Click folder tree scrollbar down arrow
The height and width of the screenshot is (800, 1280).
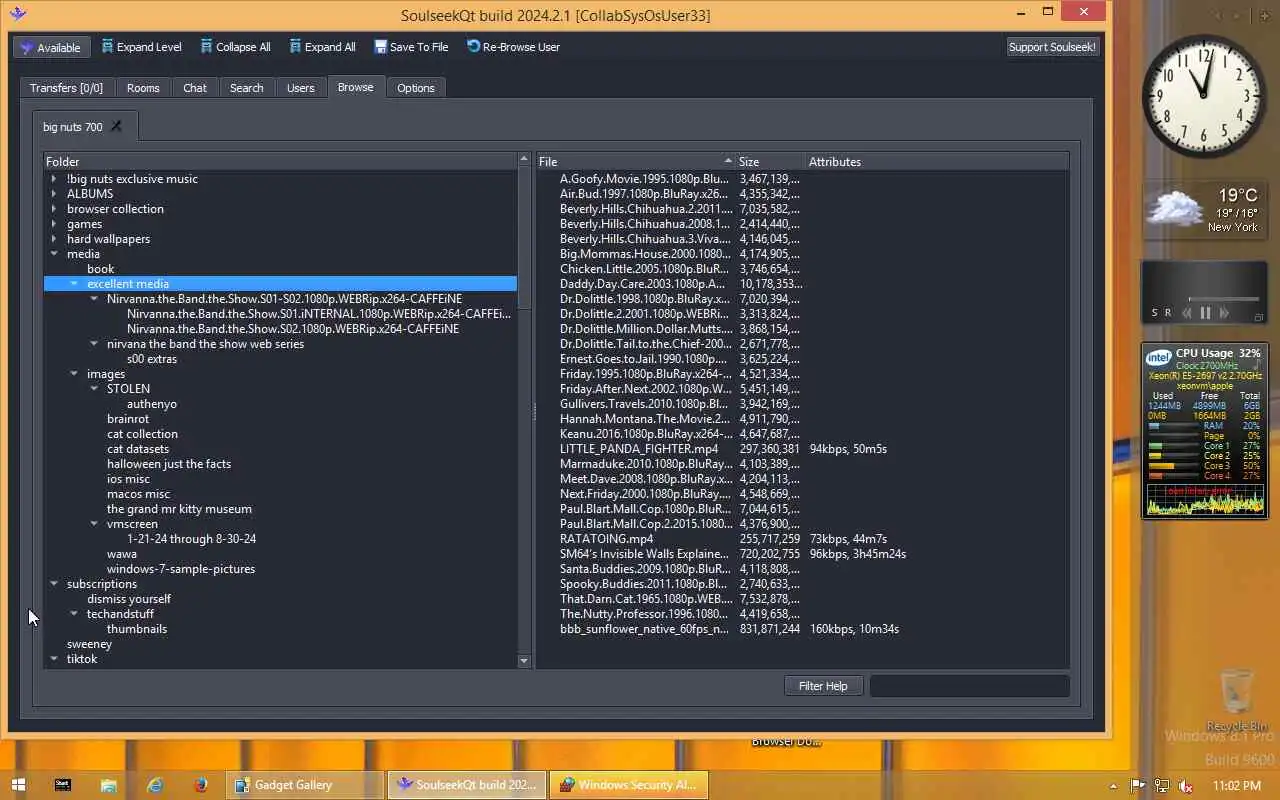coord(524,661)
